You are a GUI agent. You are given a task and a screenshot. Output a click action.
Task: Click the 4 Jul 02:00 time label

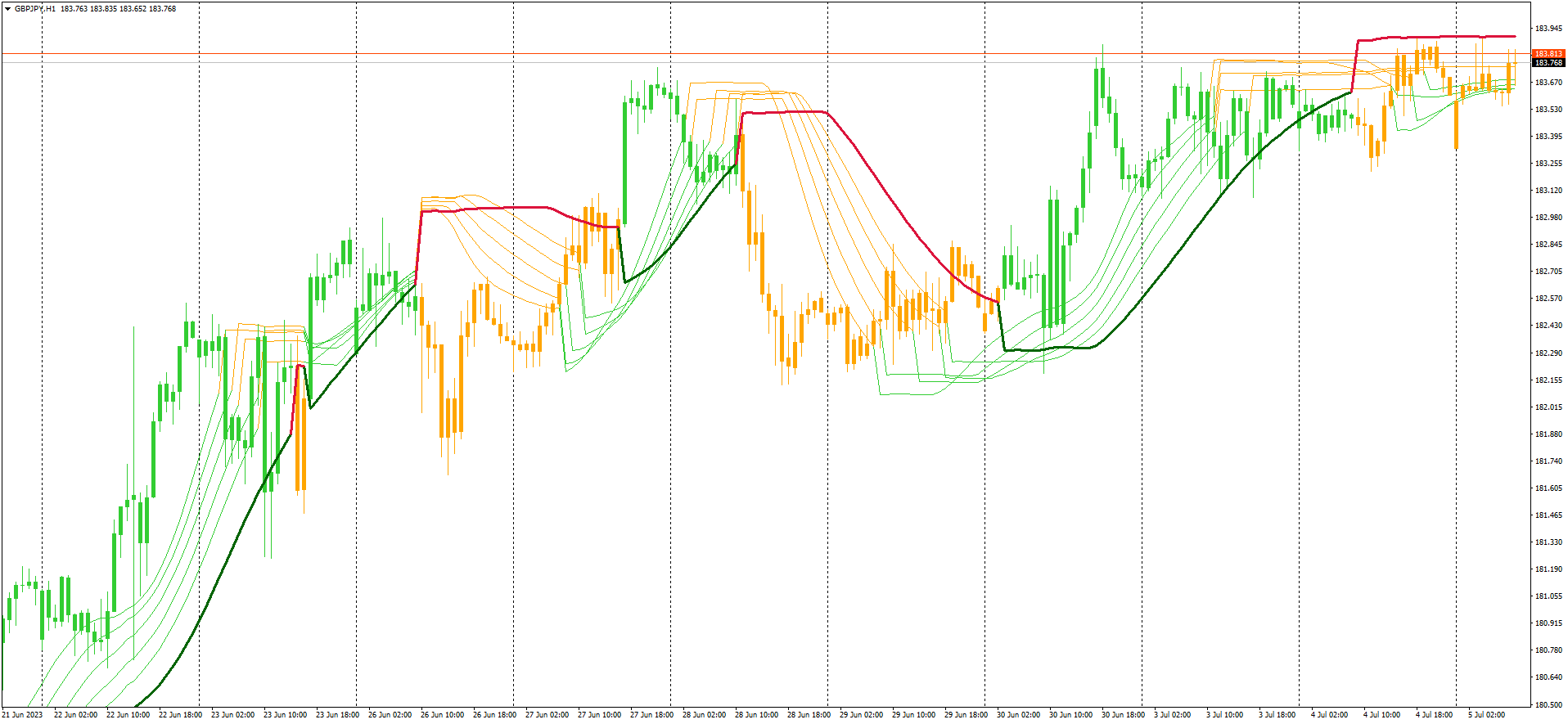(1329, 715)
